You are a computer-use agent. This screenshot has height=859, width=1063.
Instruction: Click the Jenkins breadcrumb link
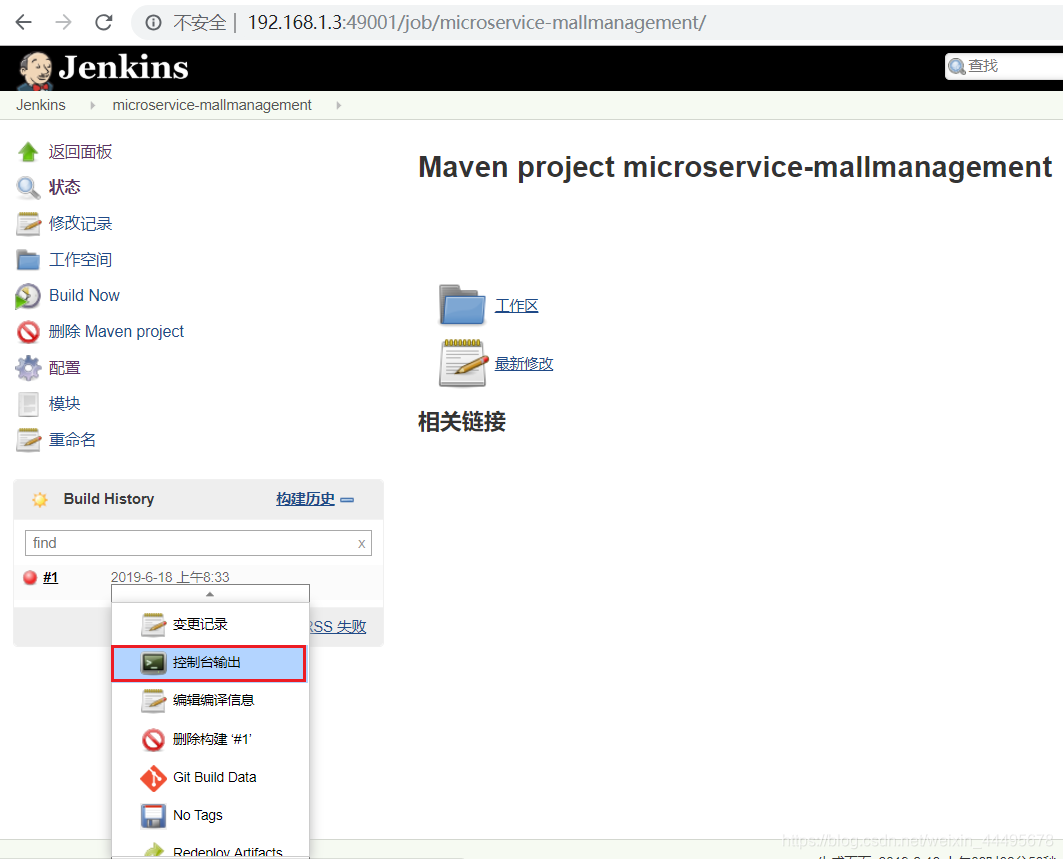click(x=41, y=105)
